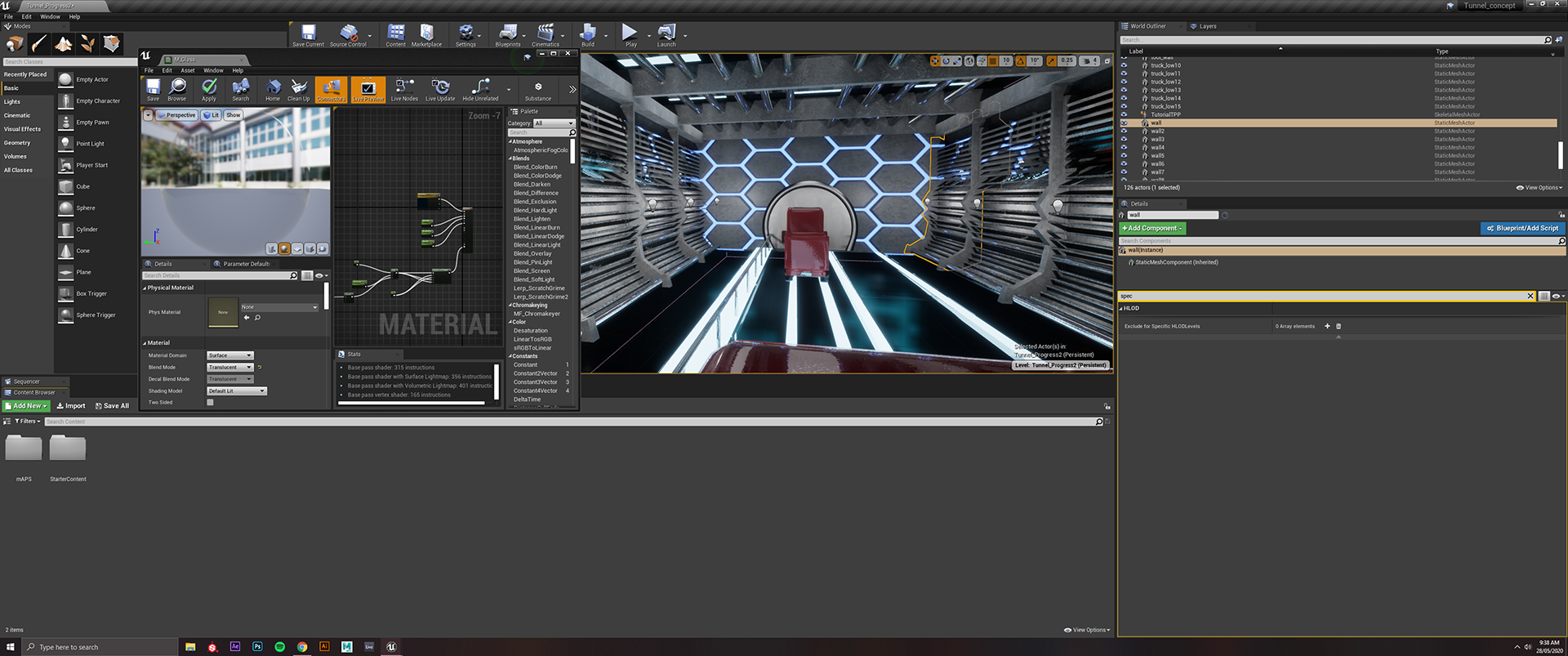Open the Palette Category All dropdown
This screenshot has width=1568, height=656.
coord(555,123)
